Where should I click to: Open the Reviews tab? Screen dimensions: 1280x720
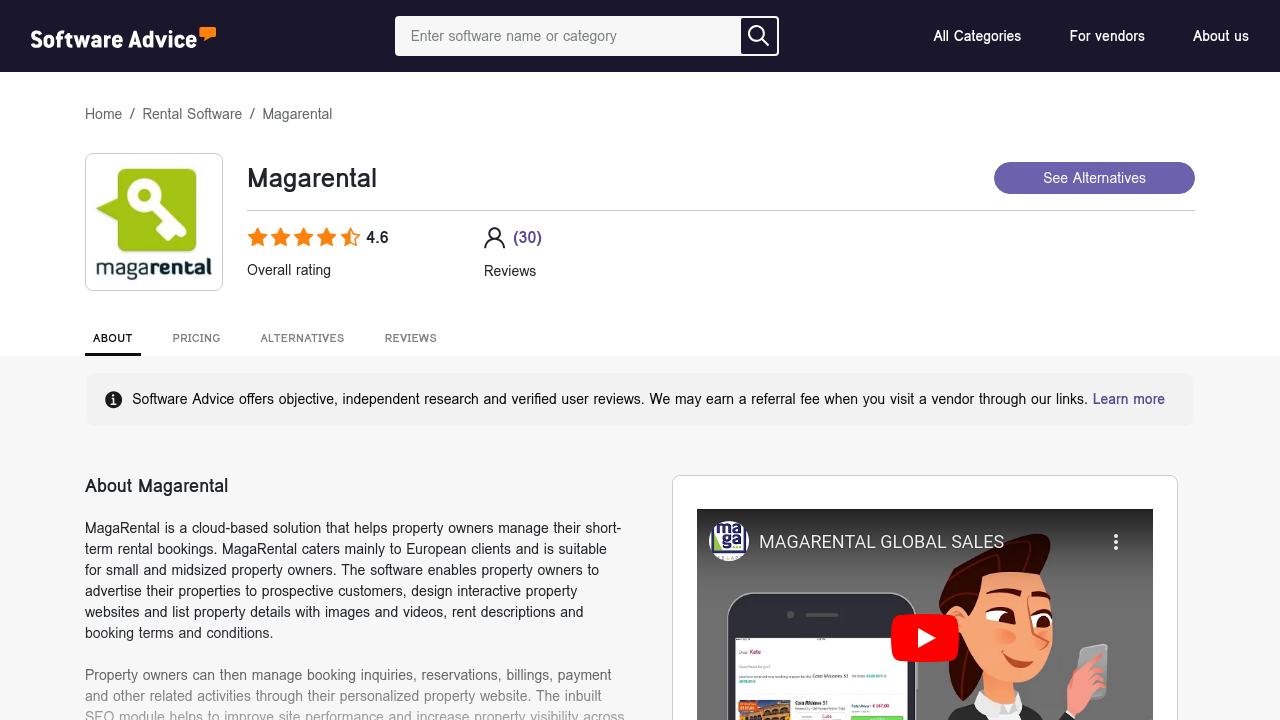pyautogui.click(x=410, y=338)
